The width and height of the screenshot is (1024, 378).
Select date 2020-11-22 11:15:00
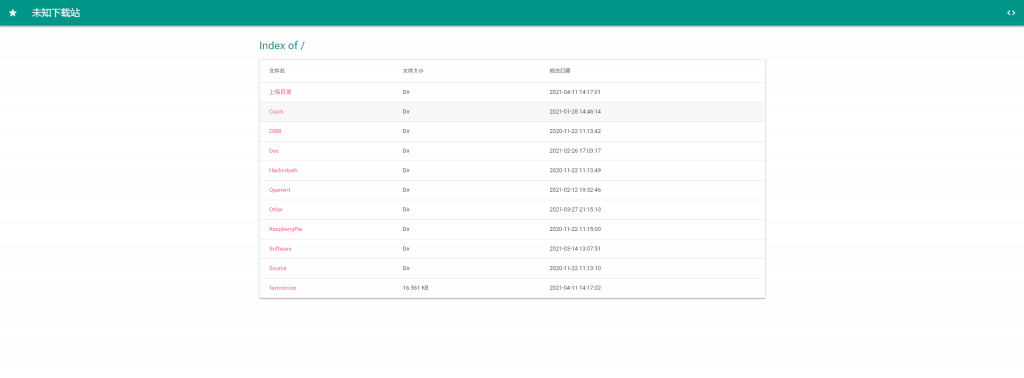click(x=575, y=229)
